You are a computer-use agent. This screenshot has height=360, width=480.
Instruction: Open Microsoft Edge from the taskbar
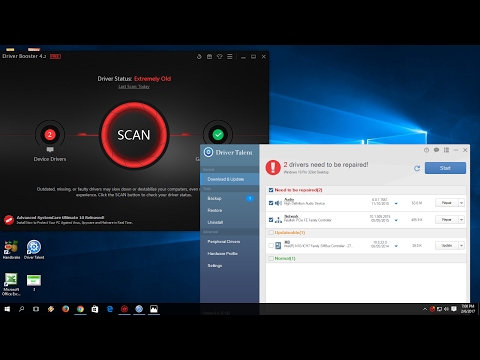pyautogui.click(x=110, y=309)
